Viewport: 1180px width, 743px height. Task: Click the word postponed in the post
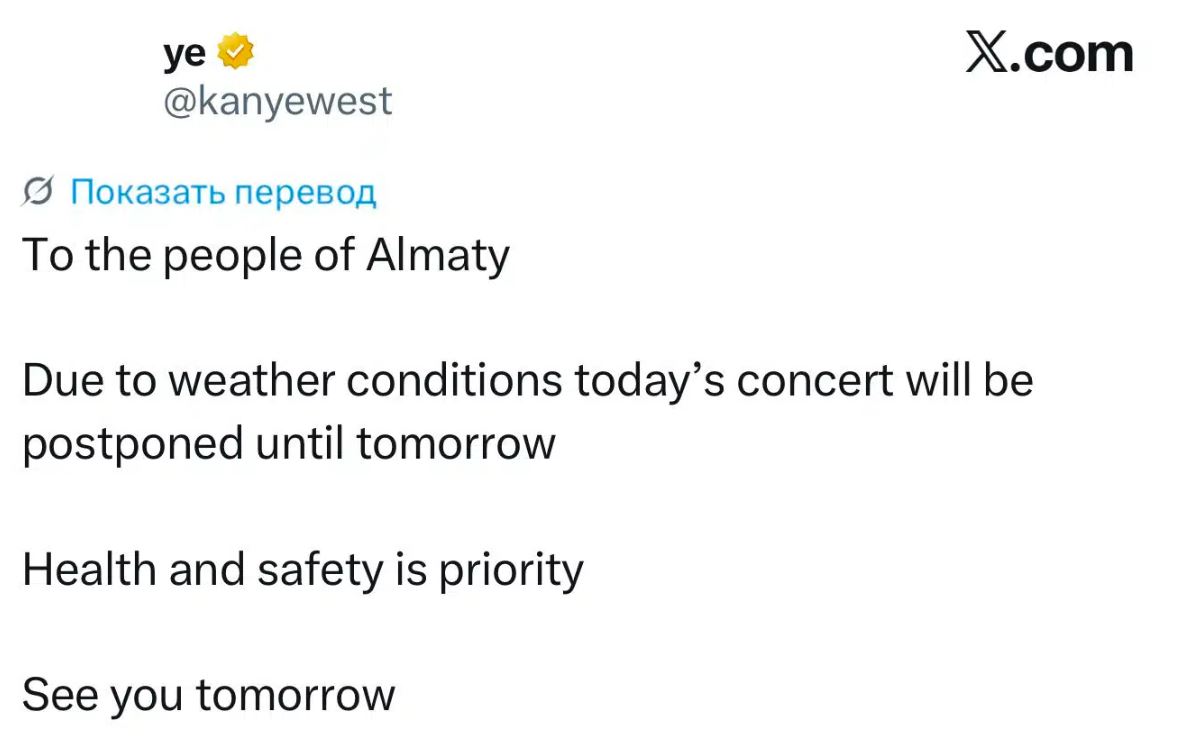pyautogui.click(x=133, y=444)
